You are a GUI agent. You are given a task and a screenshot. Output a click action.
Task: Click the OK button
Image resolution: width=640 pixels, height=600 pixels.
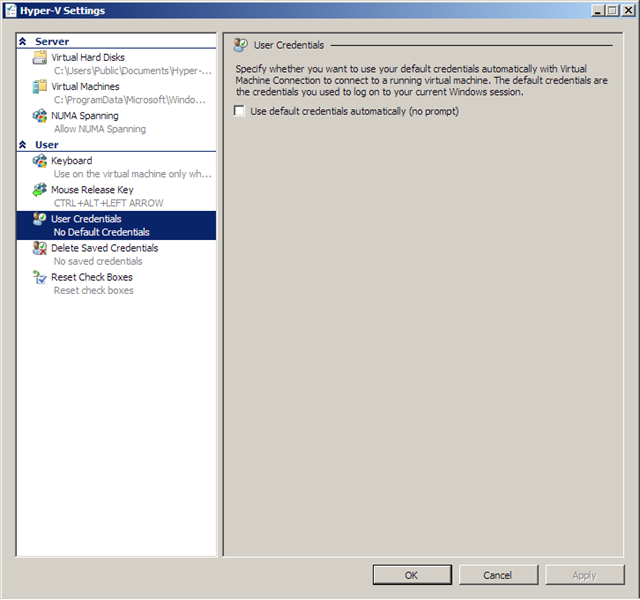[412, 575]
